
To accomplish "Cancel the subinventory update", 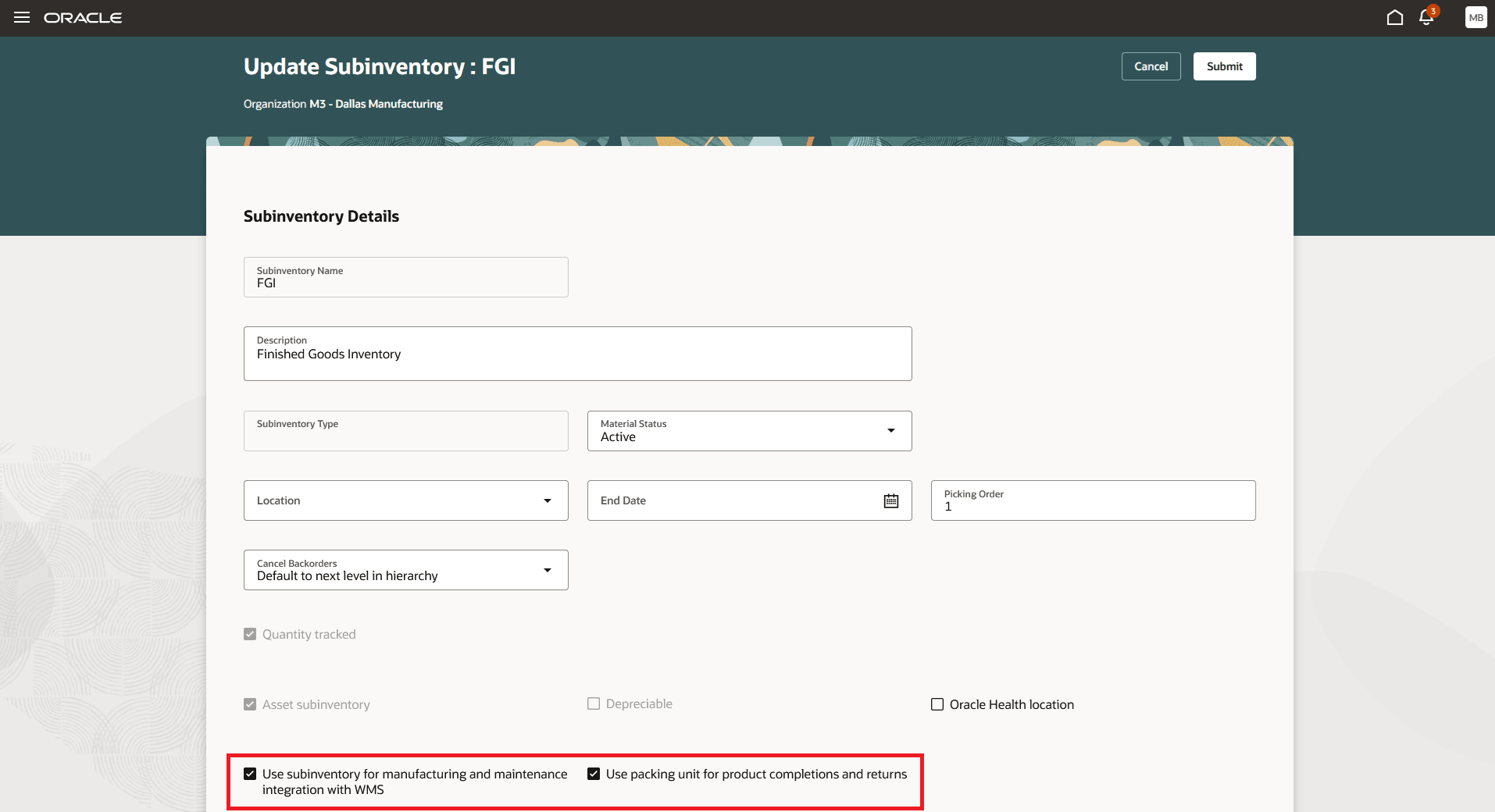I will tap(1151, 66).
